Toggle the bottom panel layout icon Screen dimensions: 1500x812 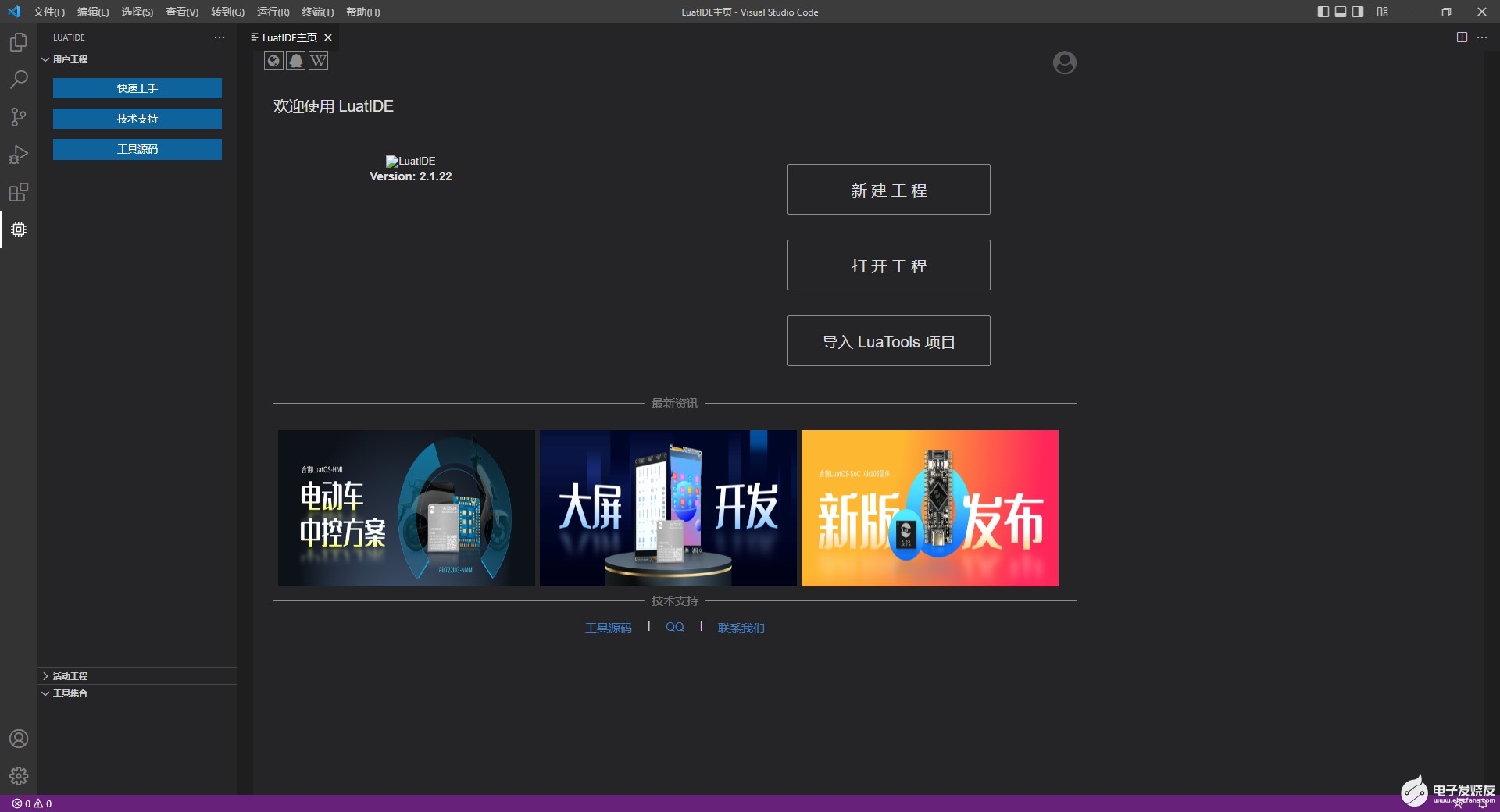point(1341,12)
